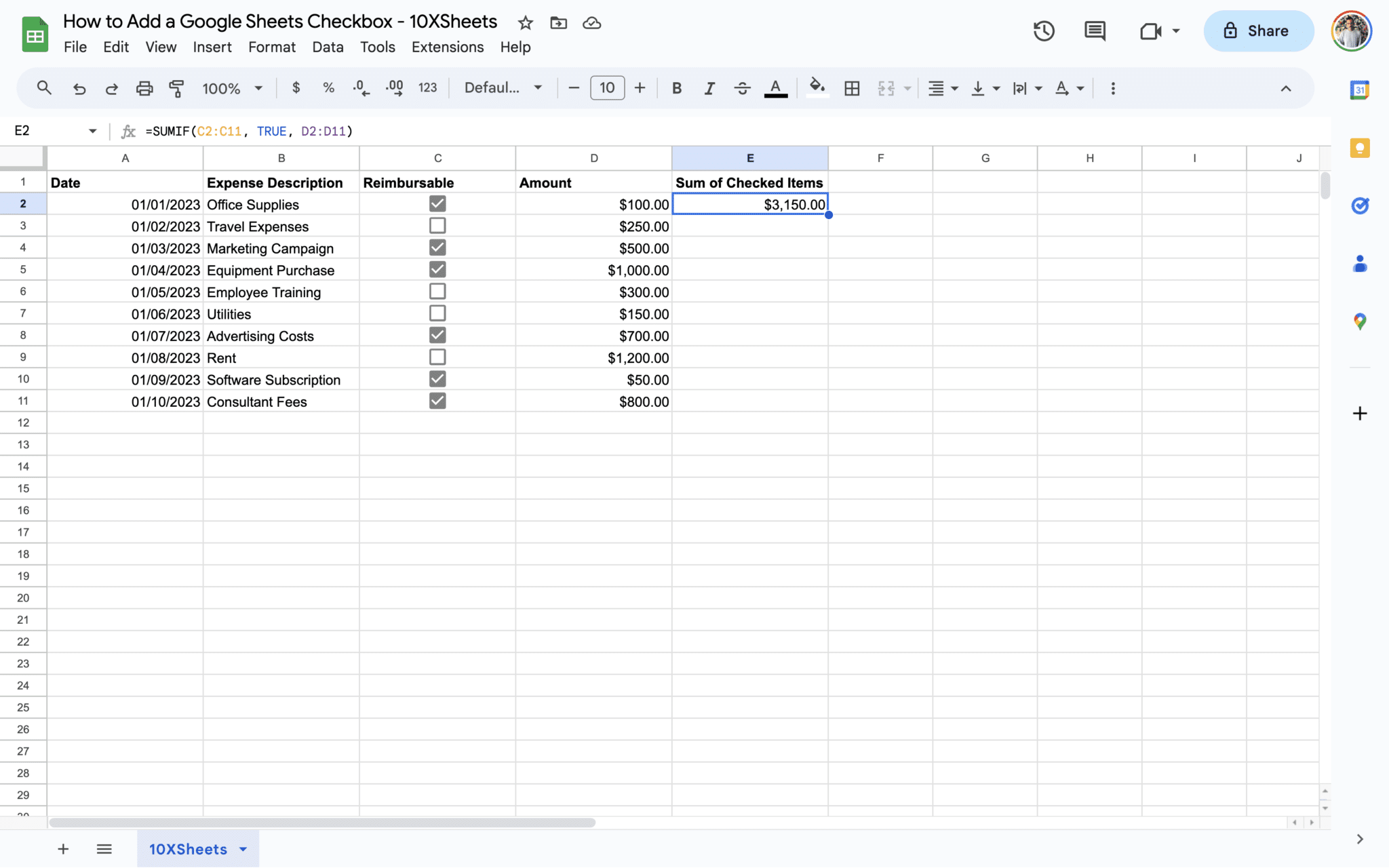Image resolution: width=1389 pixels, height=868 pixels.
Task: Open version history clock icon
Action: coord(1044,31)
